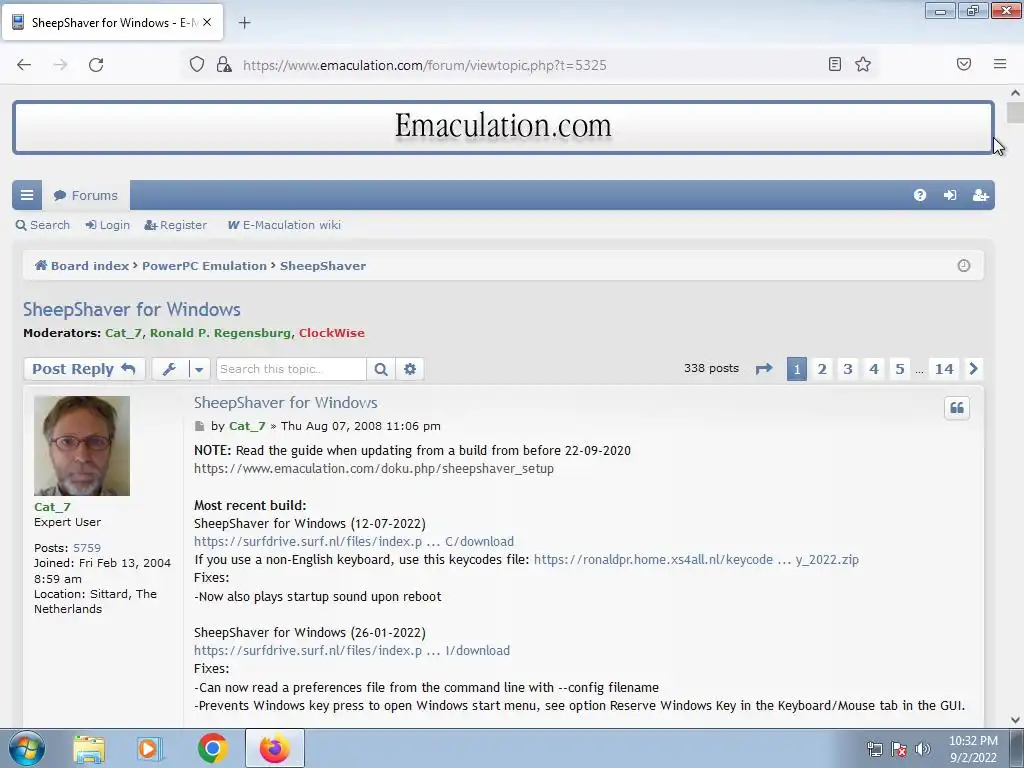Quote the first post by Cat_7
The height and width of the screenshot is (768, 1024).
pyautogui.click(x=957, y=408)
